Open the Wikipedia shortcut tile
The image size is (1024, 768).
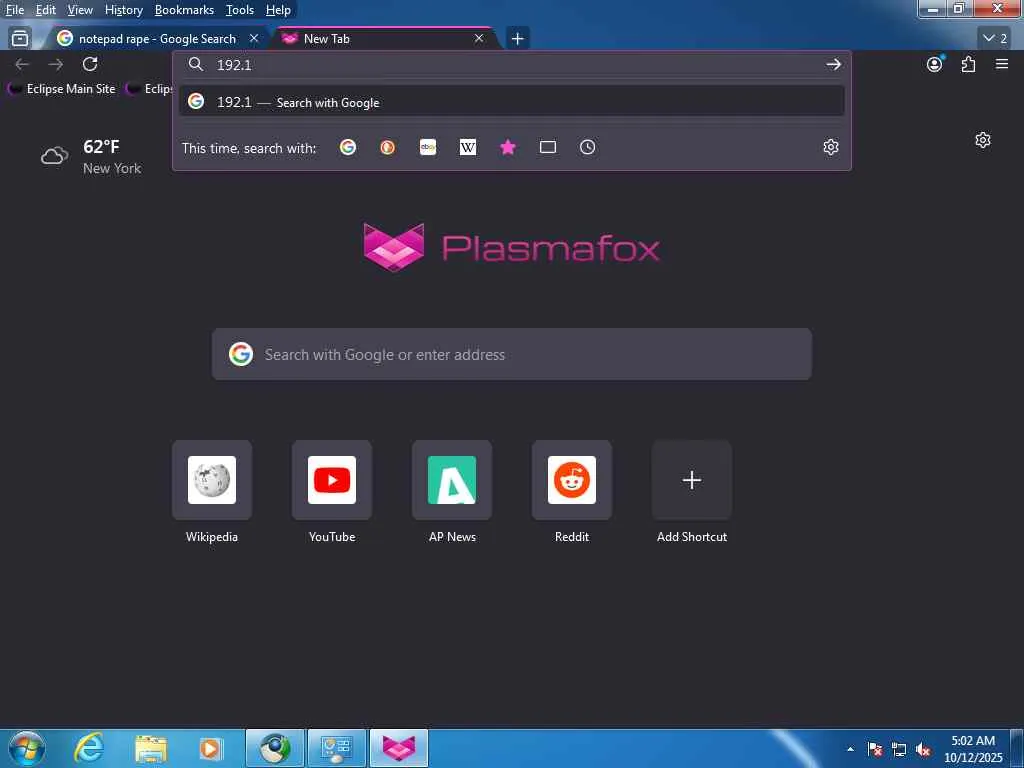click(x=212, y=480)
